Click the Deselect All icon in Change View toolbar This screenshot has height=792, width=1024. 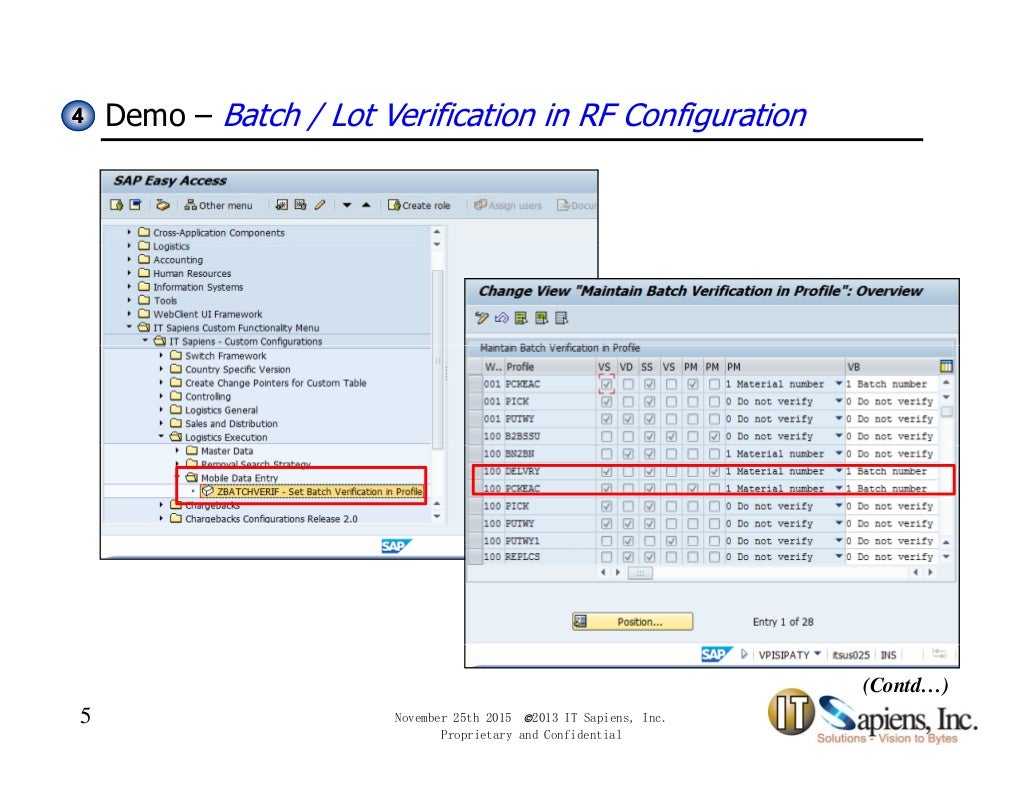click(x=561, y=318)
